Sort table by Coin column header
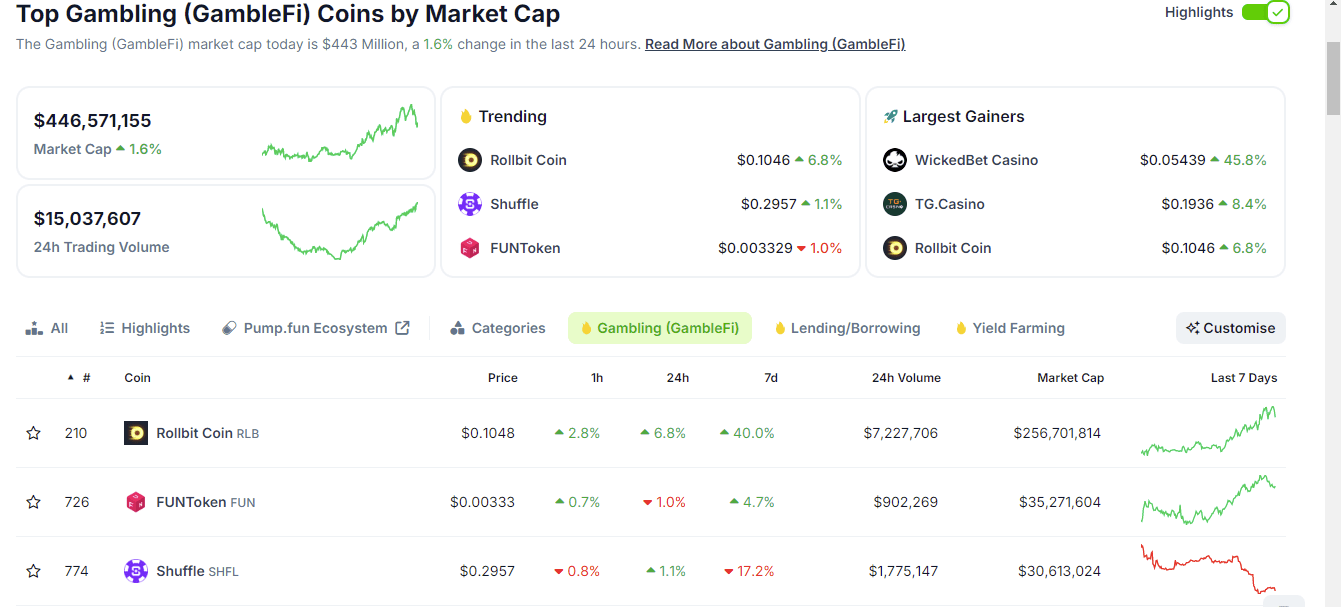The height and width of the screenshot is (607, 1341). tap(137, 378)
